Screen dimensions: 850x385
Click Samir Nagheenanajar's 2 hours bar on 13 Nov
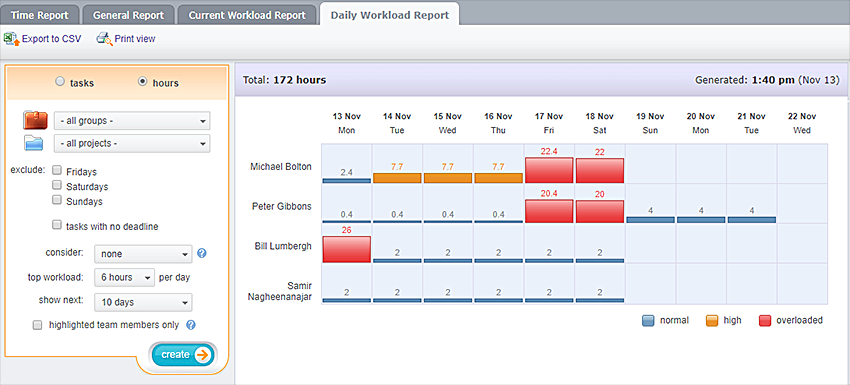pos(346,300)
